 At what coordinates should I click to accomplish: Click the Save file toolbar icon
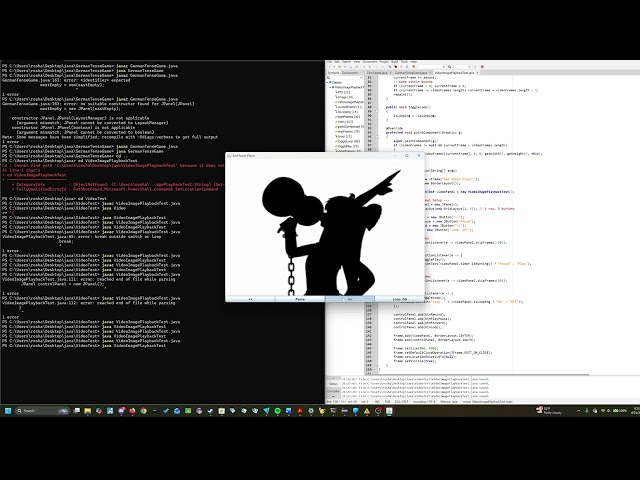point(351,67)
